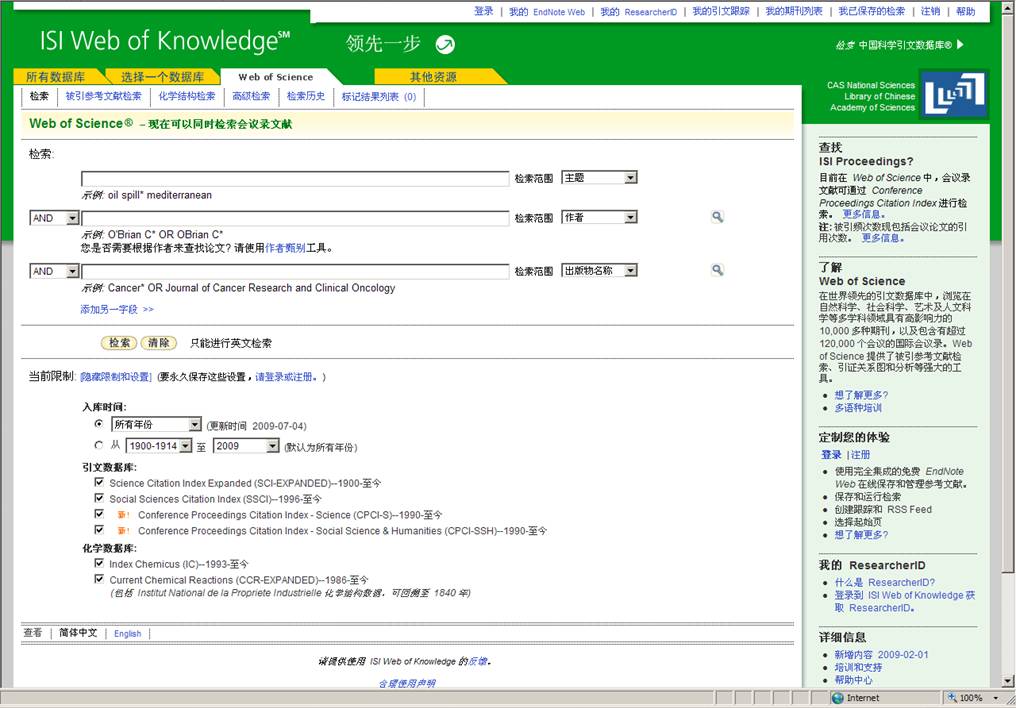Screen dimensions: 1016x708
Task: Open the 主题 search range dropdown
Action: [x=599, y=177]
